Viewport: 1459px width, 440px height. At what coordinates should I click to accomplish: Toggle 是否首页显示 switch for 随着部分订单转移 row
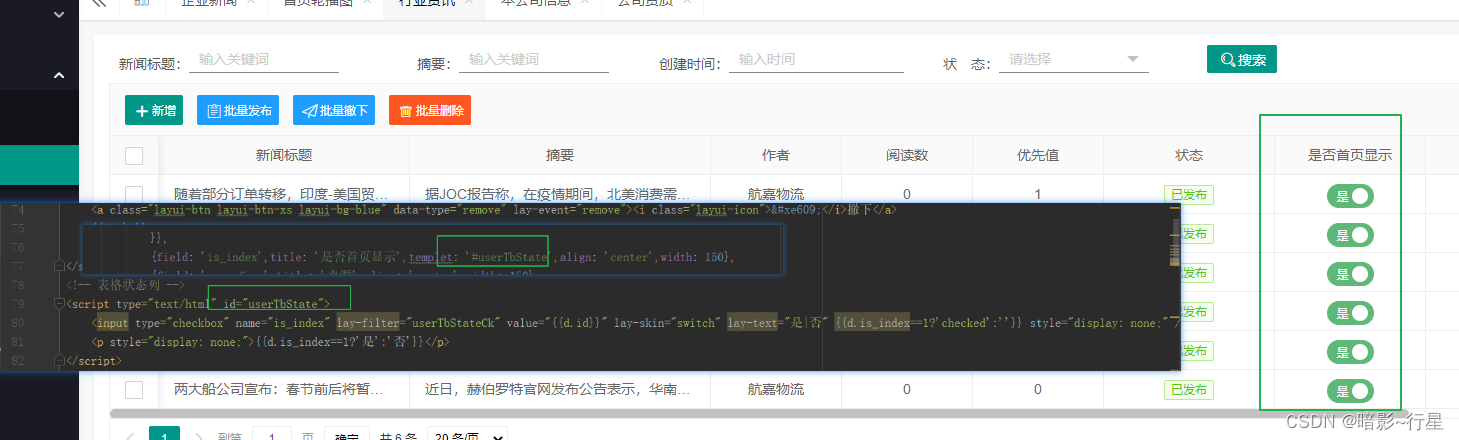1350,196
